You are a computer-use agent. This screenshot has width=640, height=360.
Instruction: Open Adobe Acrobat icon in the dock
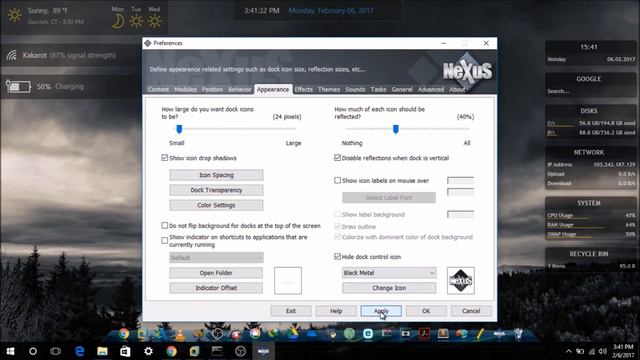click(424, 334)
